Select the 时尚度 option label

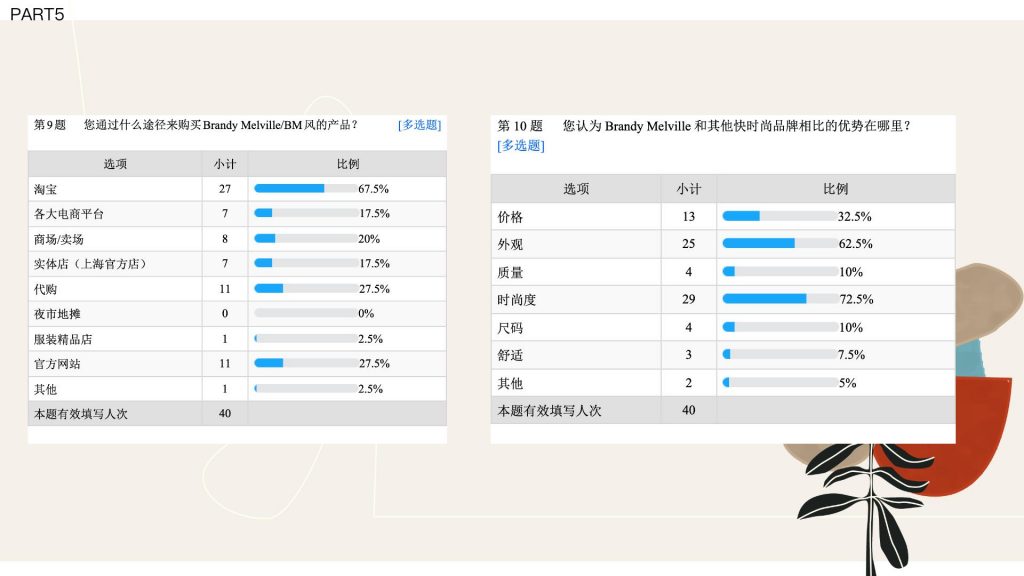[x=517, y=300]
